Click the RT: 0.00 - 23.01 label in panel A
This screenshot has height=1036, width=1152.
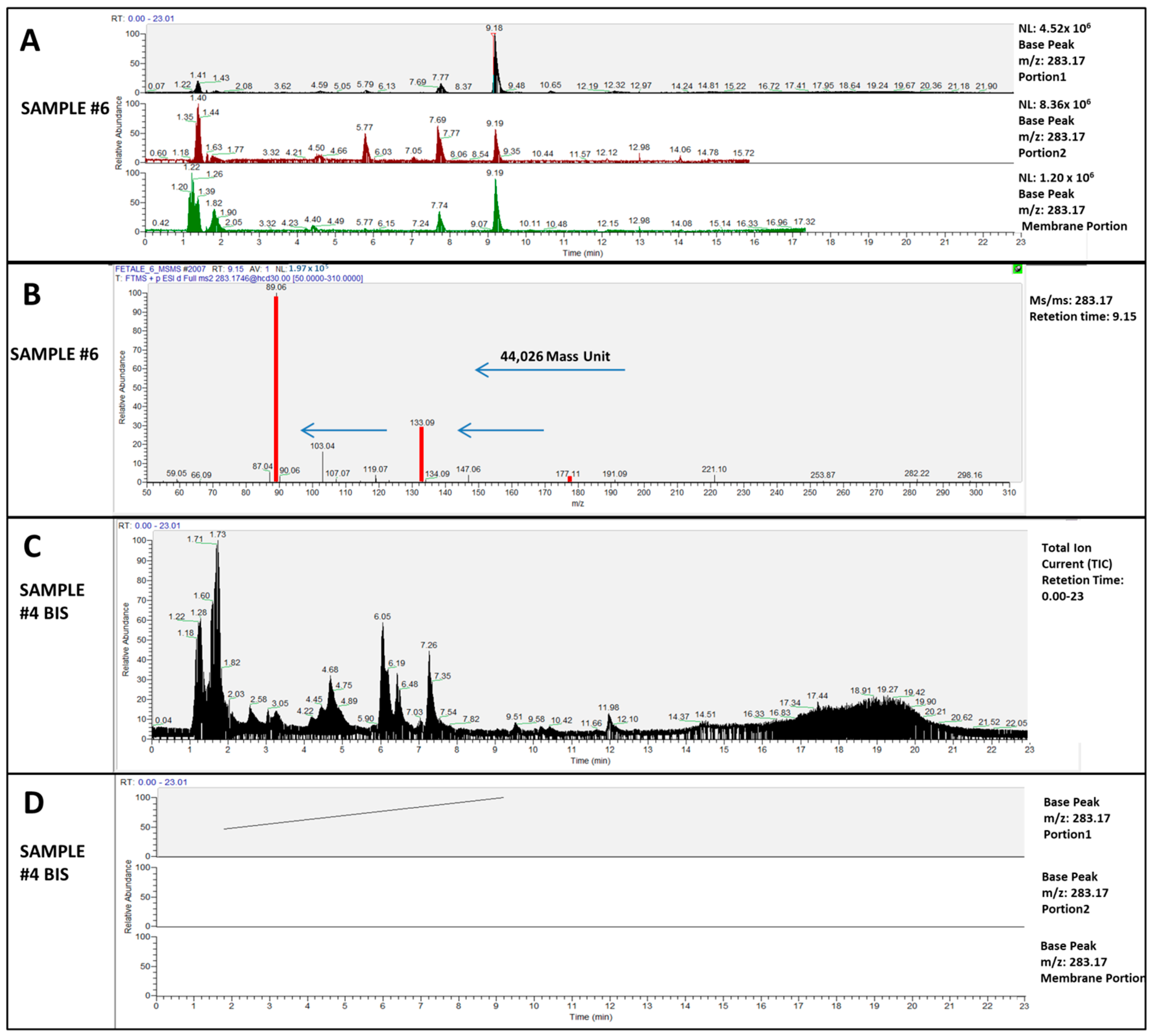click(143, 18)
